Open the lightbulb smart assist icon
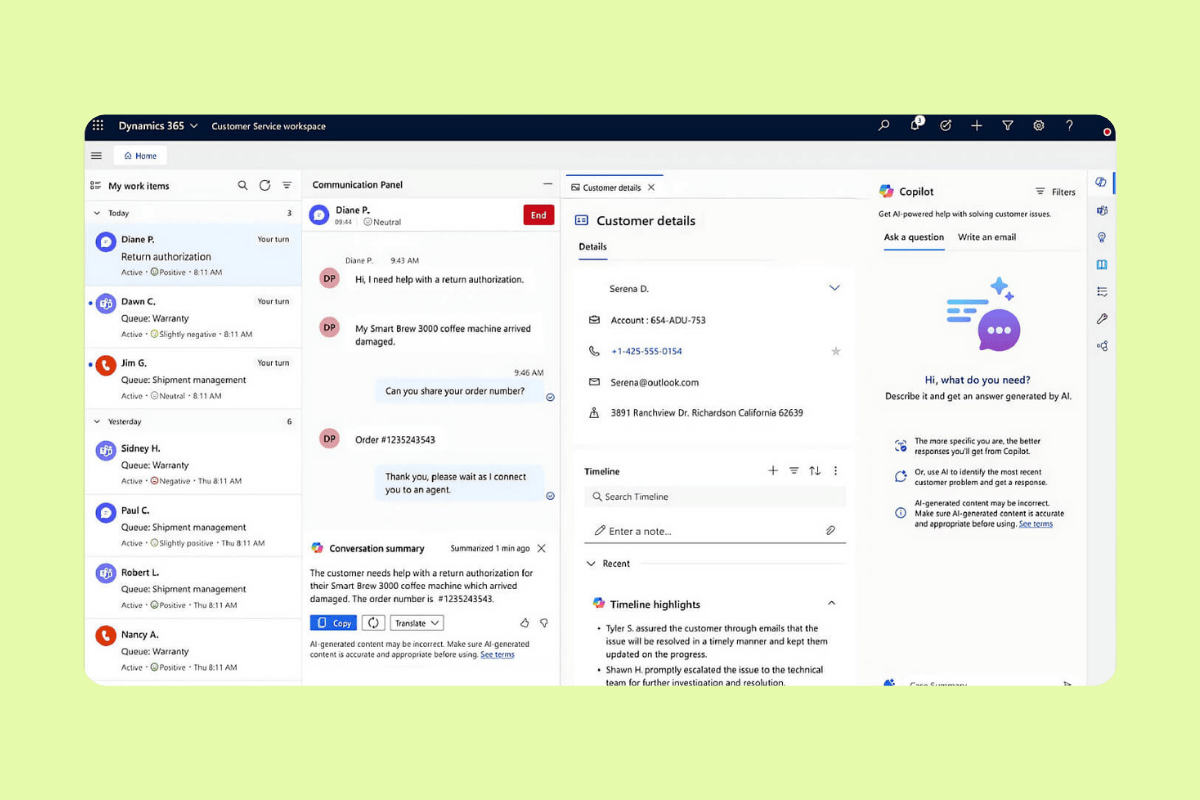The width and height of the screenshot is (1200, 800). click(x=1101, y=237)
